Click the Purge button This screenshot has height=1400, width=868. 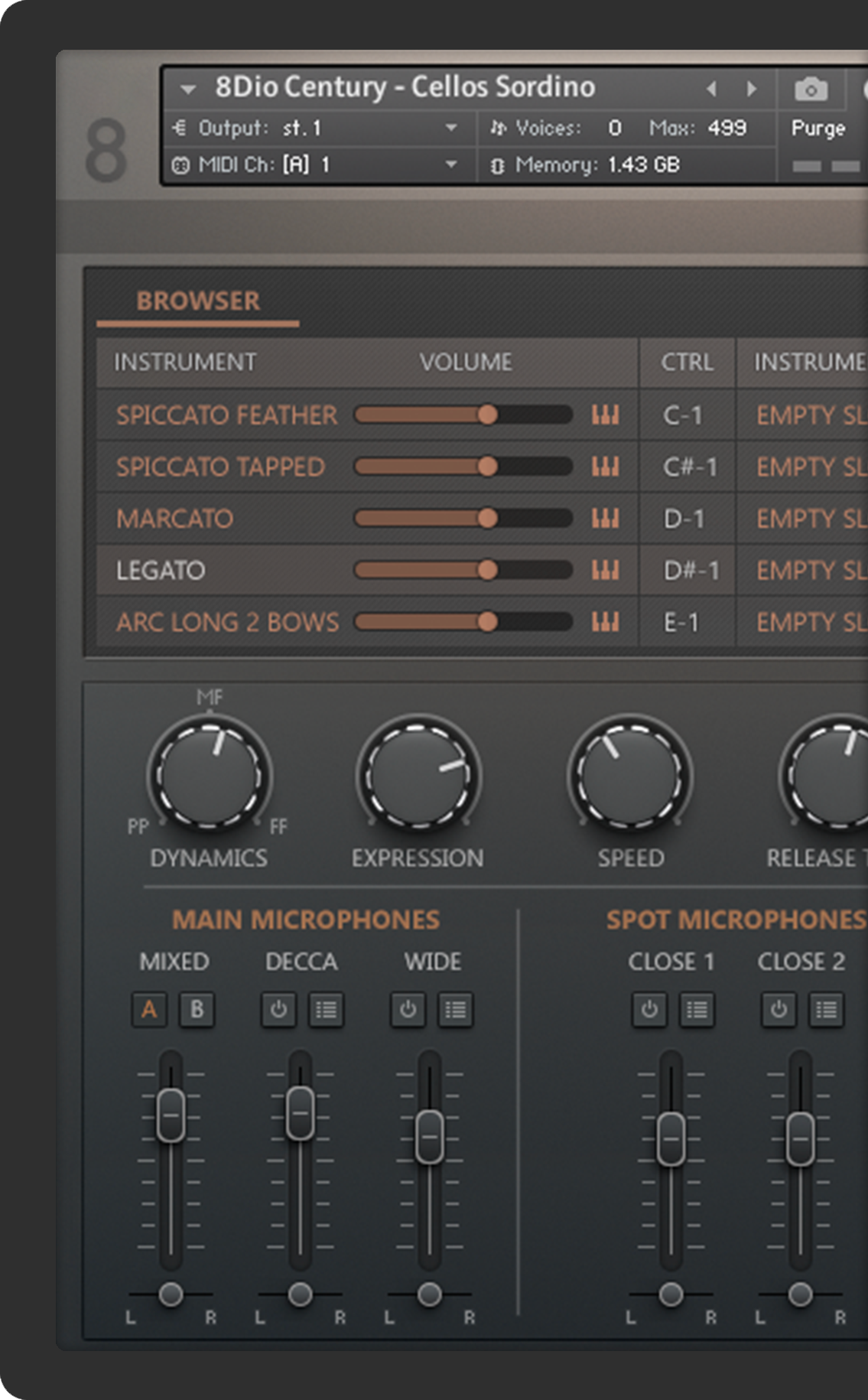click(x=818, y=128)
